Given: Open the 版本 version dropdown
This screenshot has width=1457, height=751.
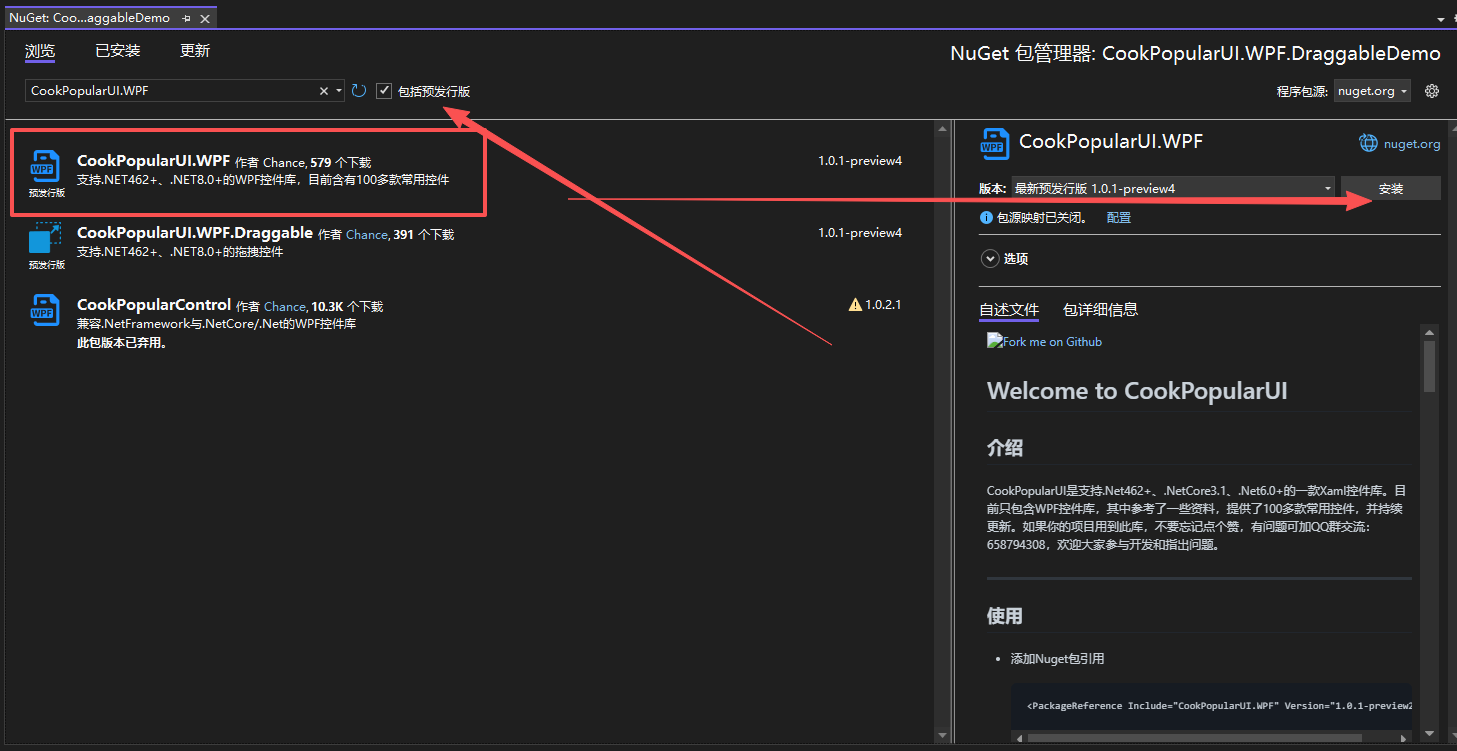Looking at the screenshot, I should coord(1173,188).
